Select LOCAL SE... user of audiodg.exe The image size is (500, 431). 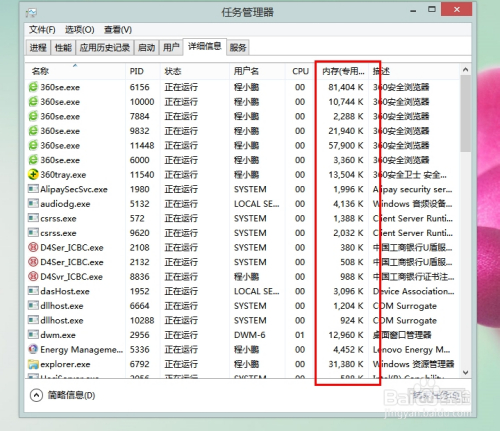(257, 204)
